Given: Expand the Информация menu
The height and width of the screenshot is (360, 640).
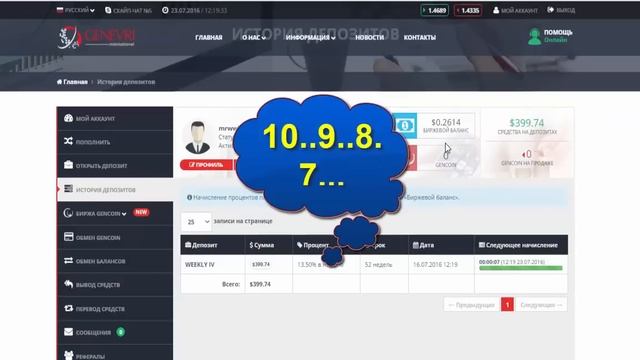Looking at the screenshot, I should click(x=310, y=37).
